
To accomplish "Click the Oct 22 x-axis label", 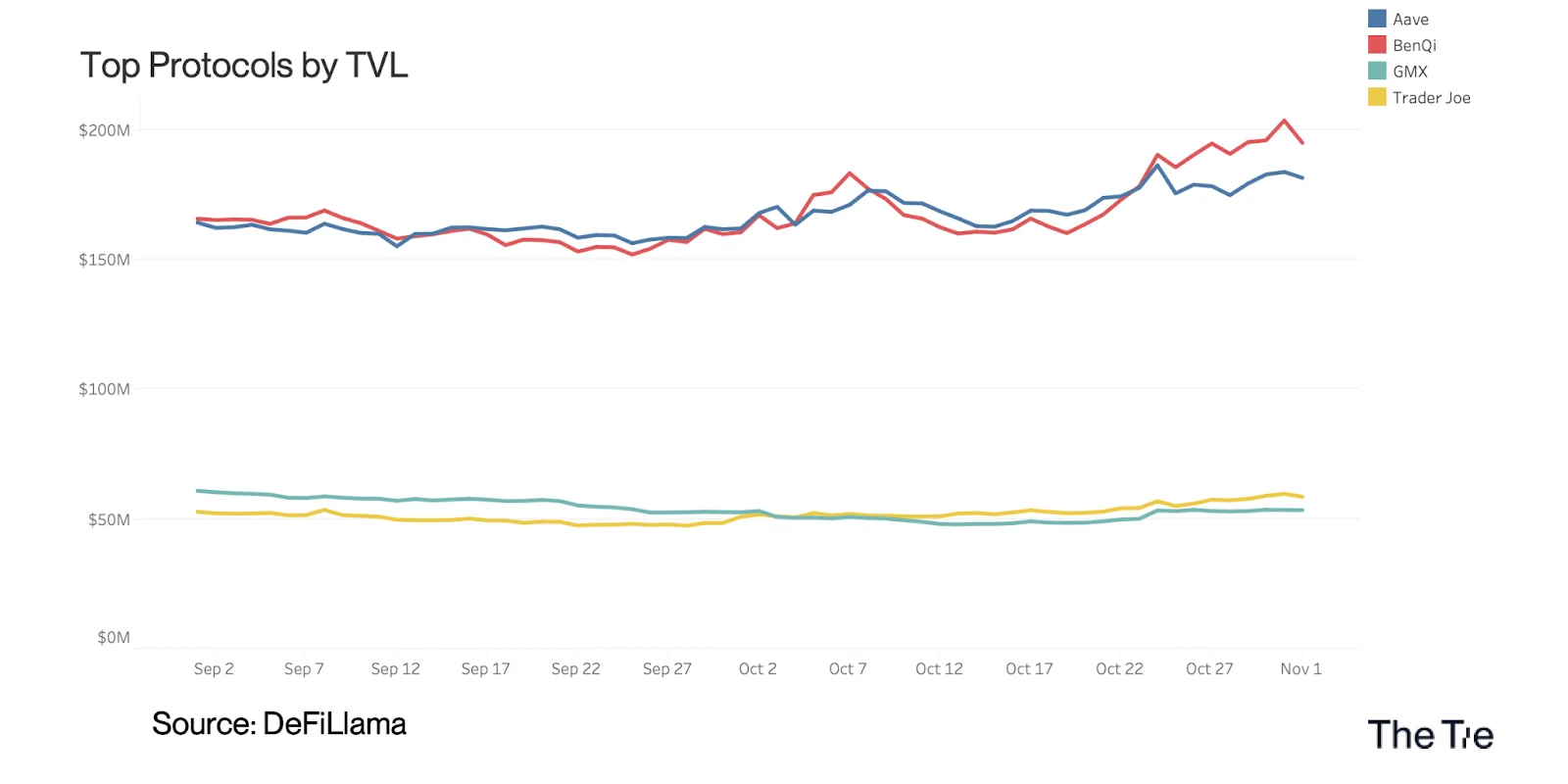I will click(1119, 668).
